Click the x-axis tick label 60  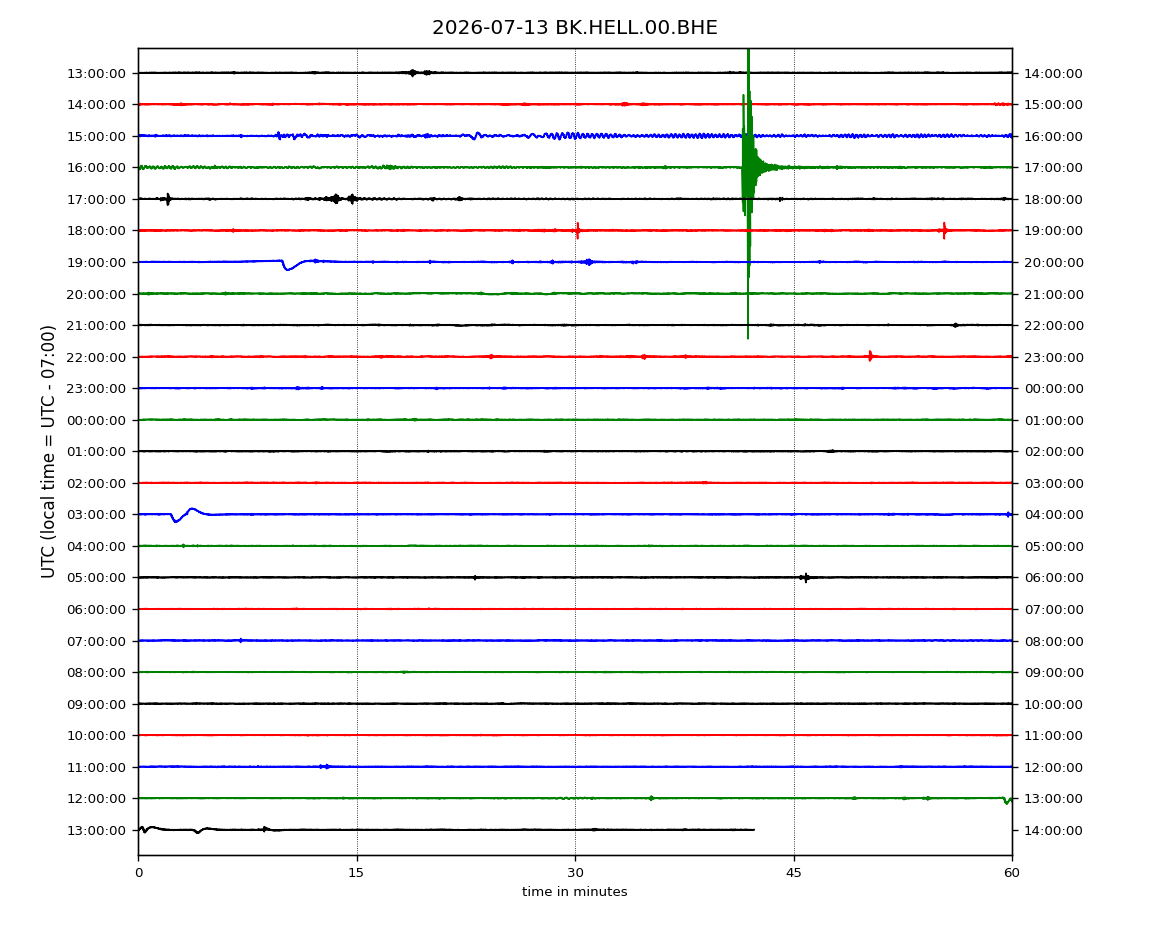tap(1012, 873)
